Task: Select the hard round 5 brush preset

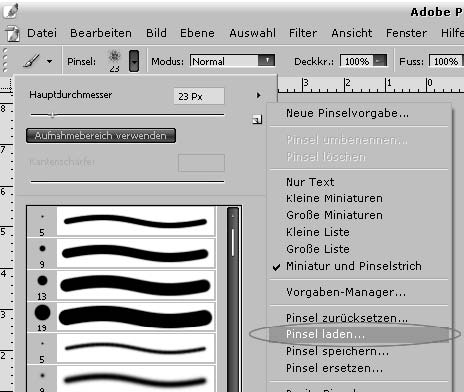Action: [121, 221]
